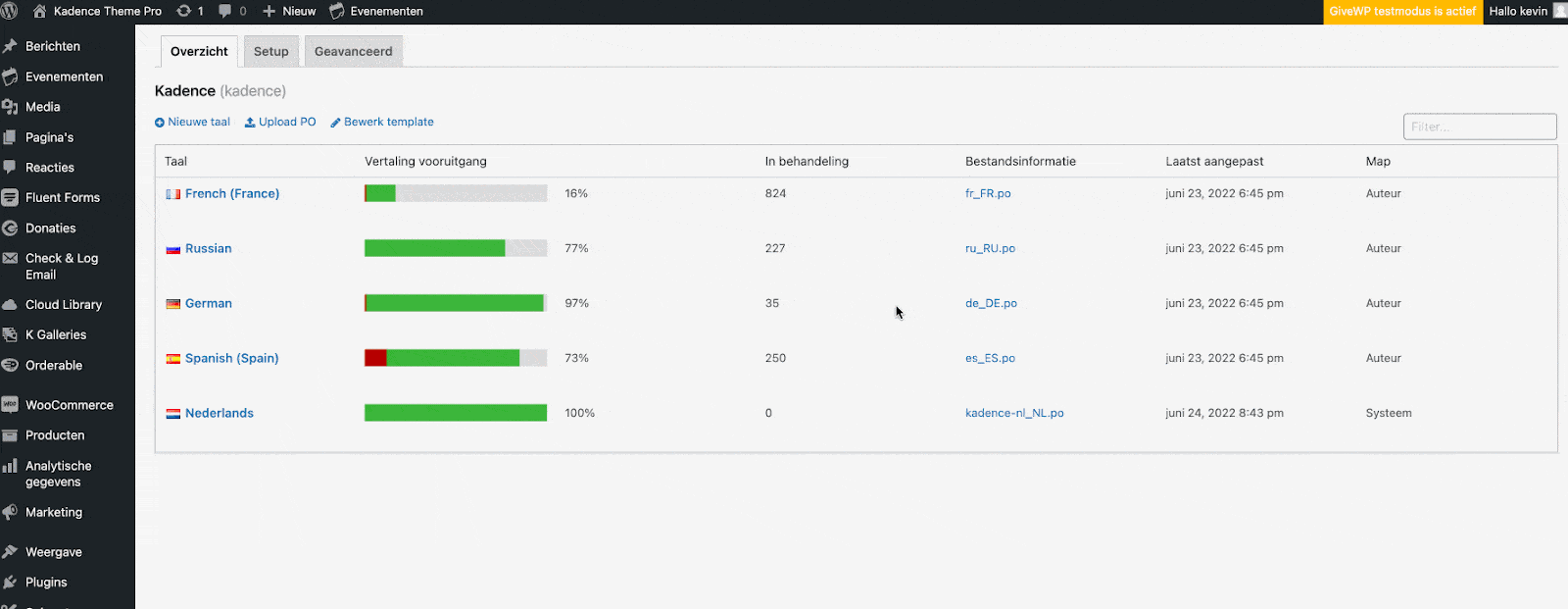Click the plus icon beside Nieuw
The height and width of the screenshot is (609, 1568).
(x=269, y=12)
